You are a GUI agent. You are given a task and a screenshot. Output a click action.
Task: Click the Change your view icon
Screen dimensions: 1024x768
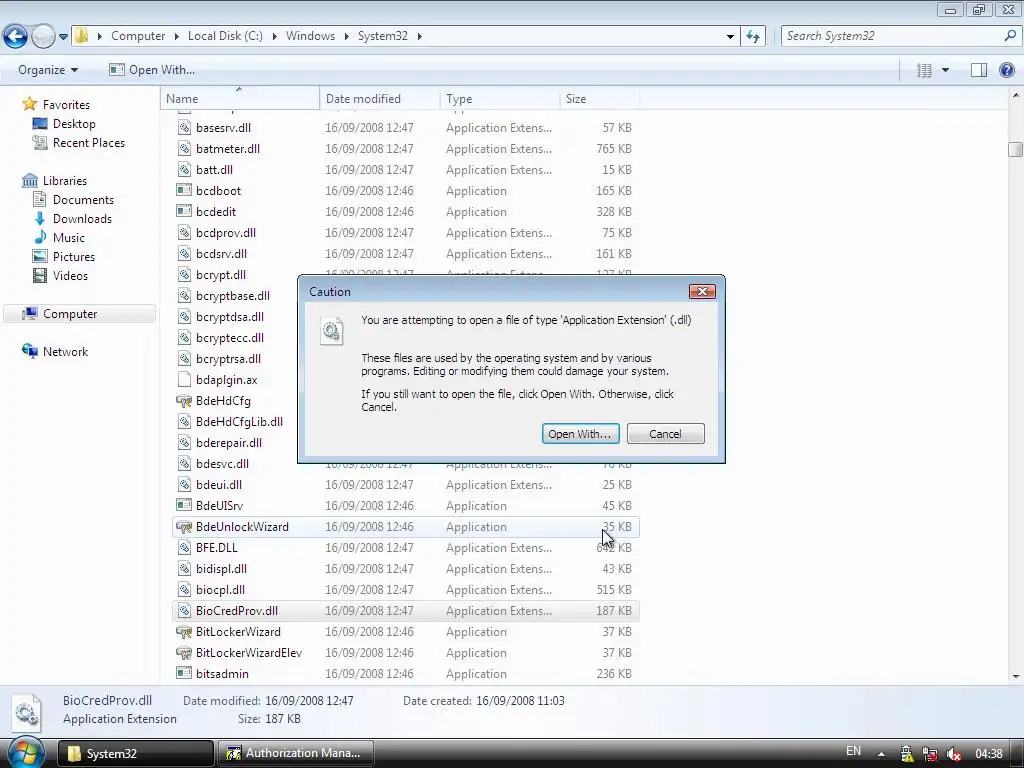pos(924,70)
